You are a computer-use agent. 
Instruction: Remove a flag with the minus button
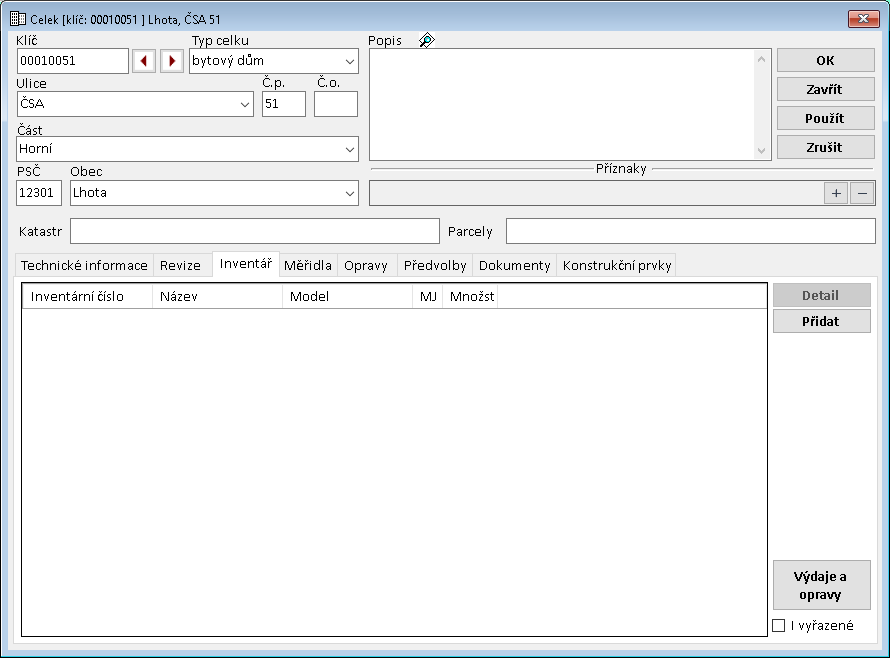point(862,193)
